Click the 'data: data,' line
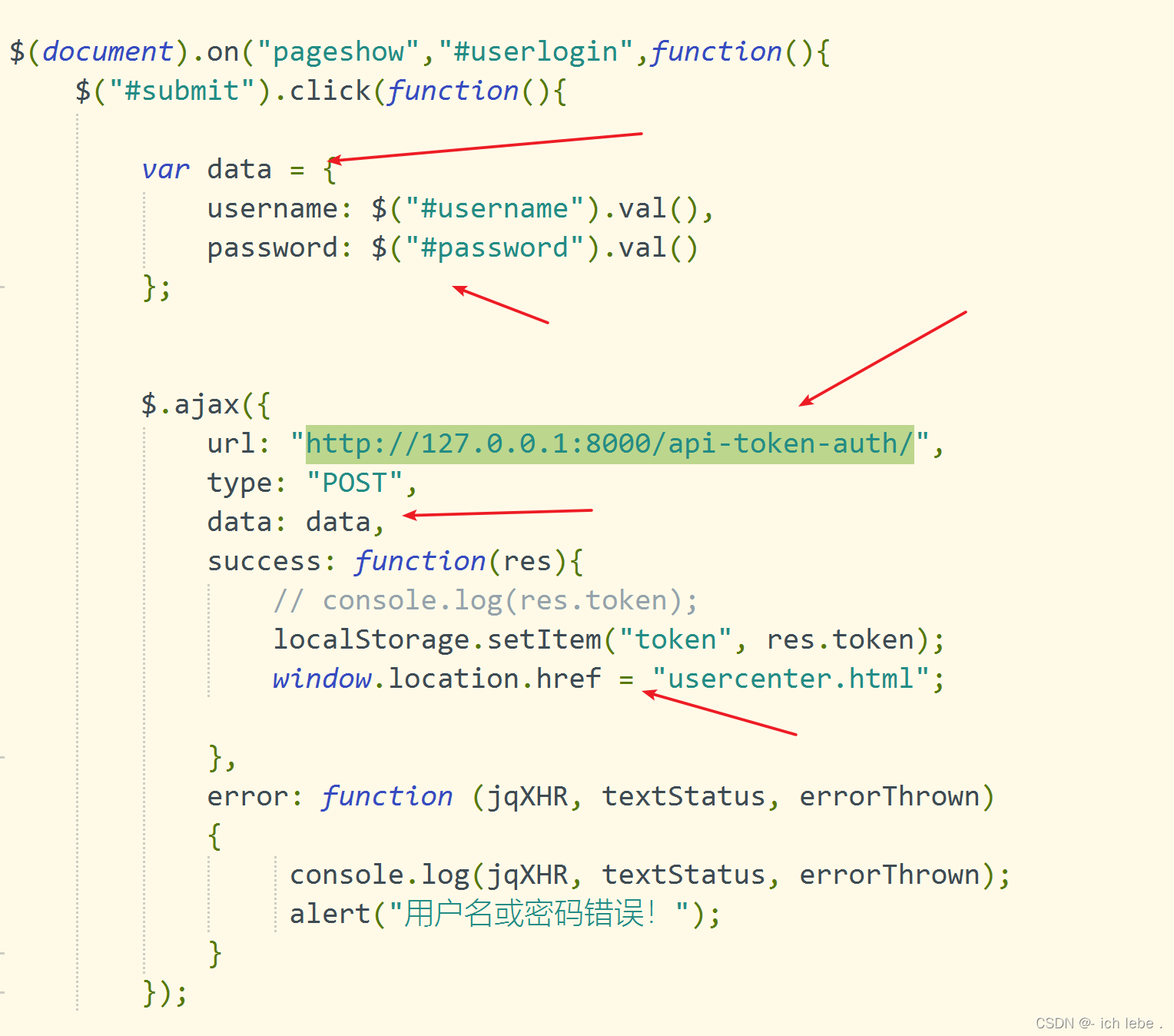Screen dimensions: 1174x1036 point(296,522)
